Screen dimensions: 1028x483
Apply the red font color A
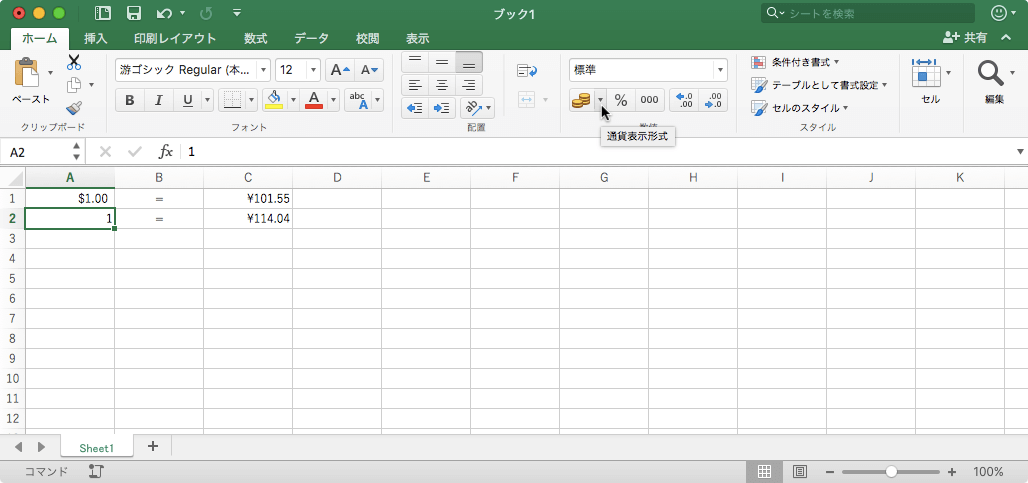pos(314,100)
